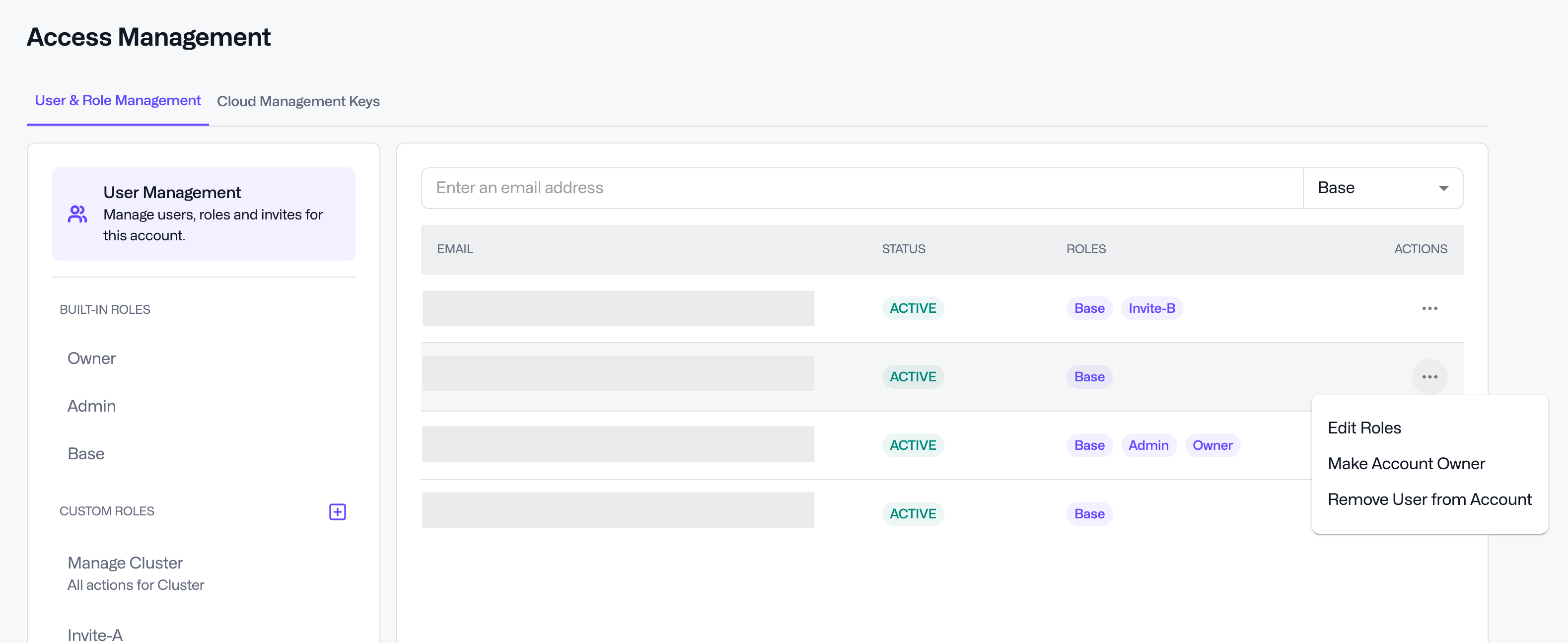
Task: Open the Owner built-in role
Action: click(x=91, y=358)
